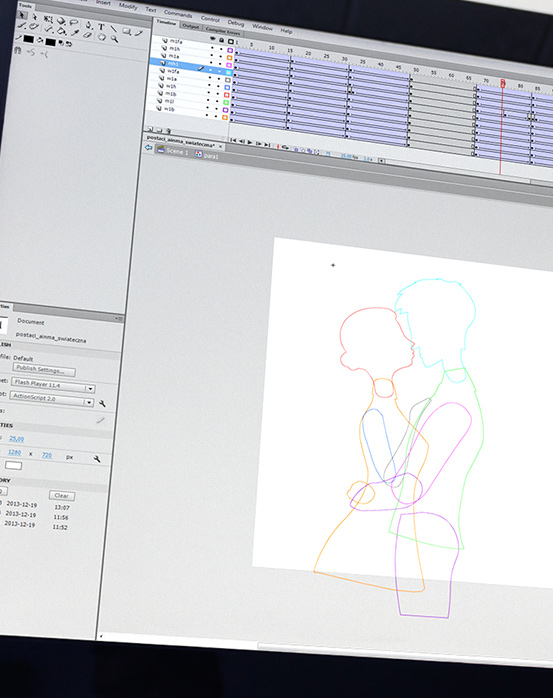The height and width of the screenshot is (698, 553).
Task: Select the Pencil tool
Action: 139,33
